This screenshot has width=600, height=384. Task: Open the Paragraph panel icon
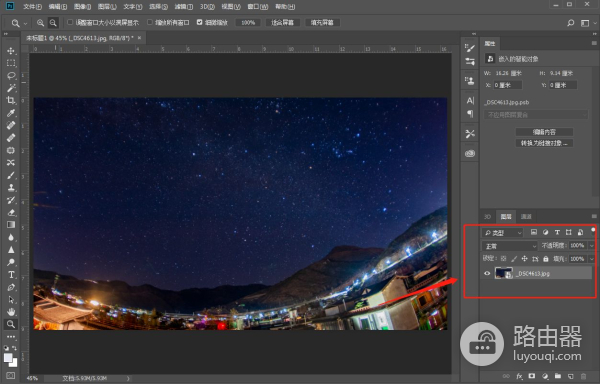[470, 114]
